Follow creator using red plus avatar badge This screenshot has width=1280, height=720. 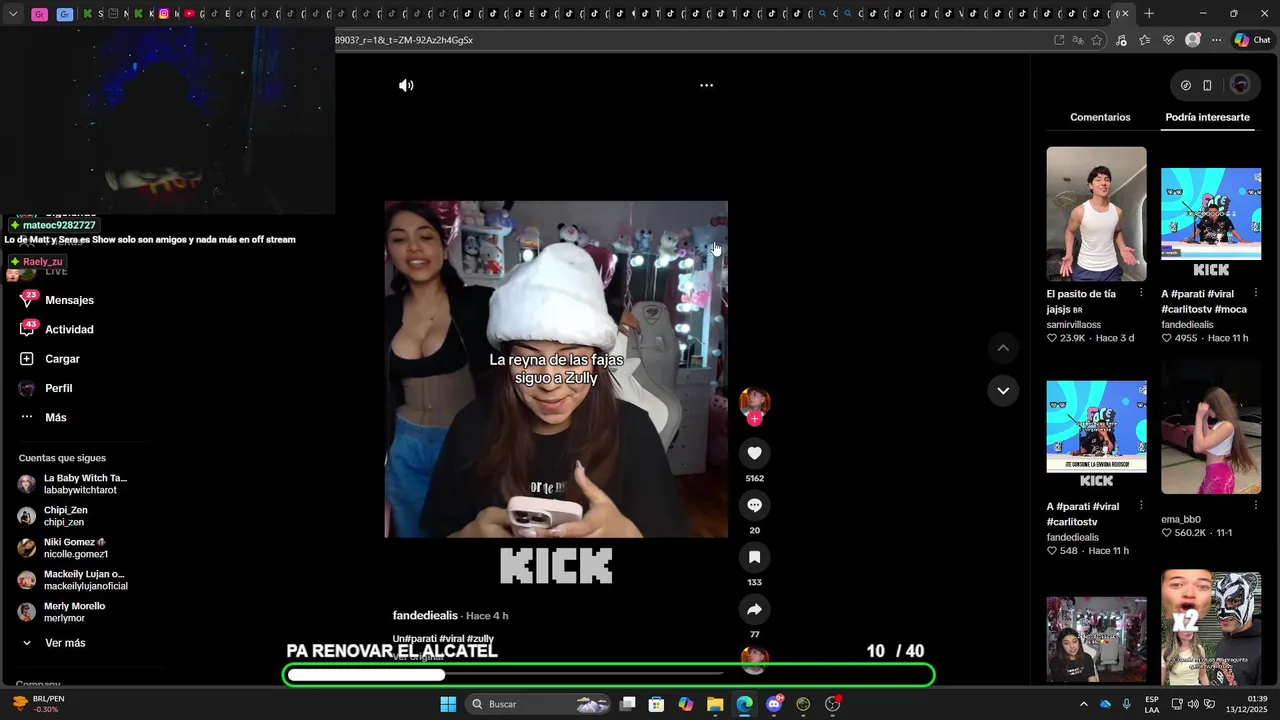[x=754, y=419]
